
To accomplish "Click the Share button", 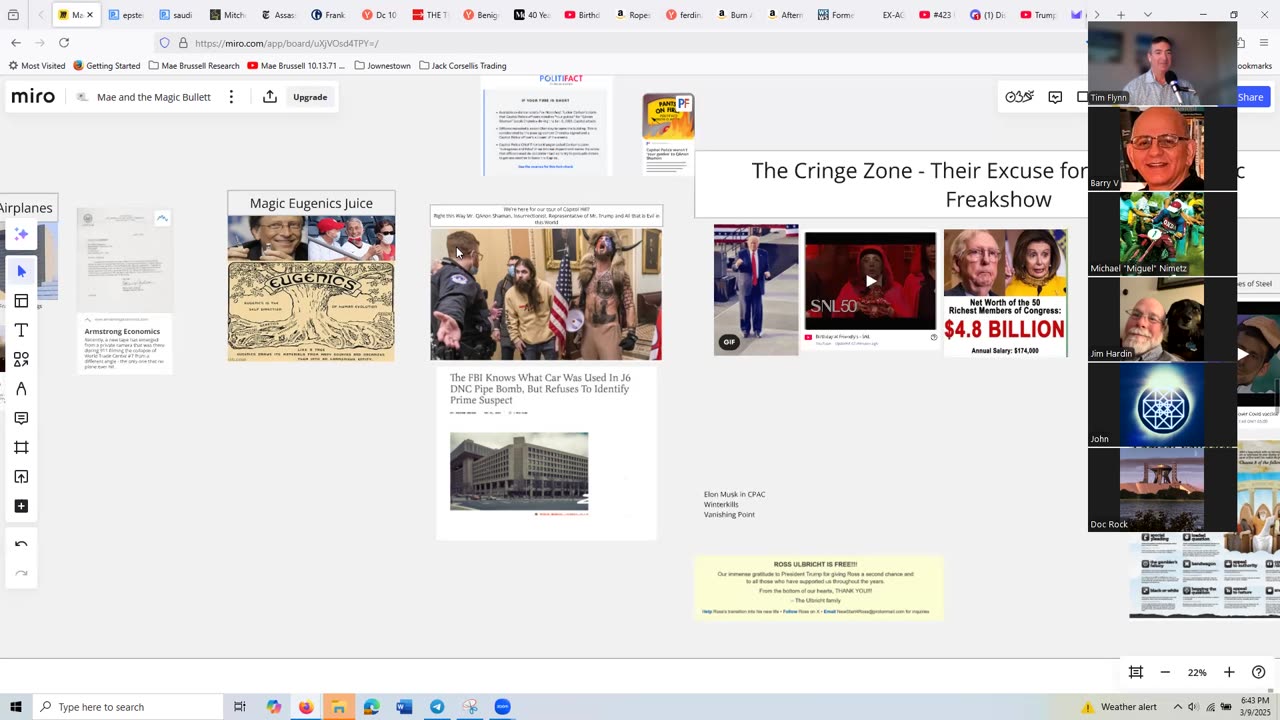I will [x=1251, y=97].
